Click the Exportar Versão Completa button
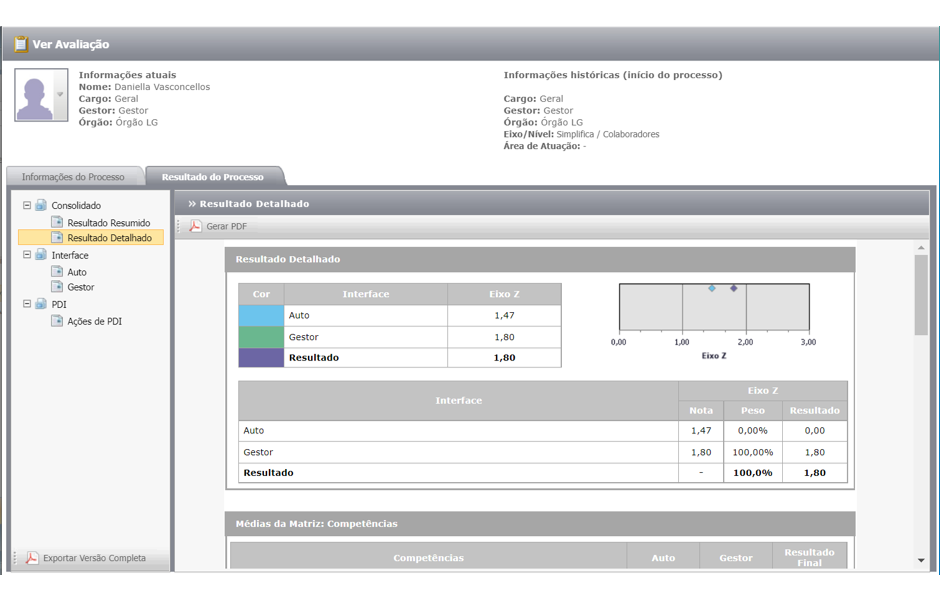The image size is (940, 600). [x=94, y=558]
